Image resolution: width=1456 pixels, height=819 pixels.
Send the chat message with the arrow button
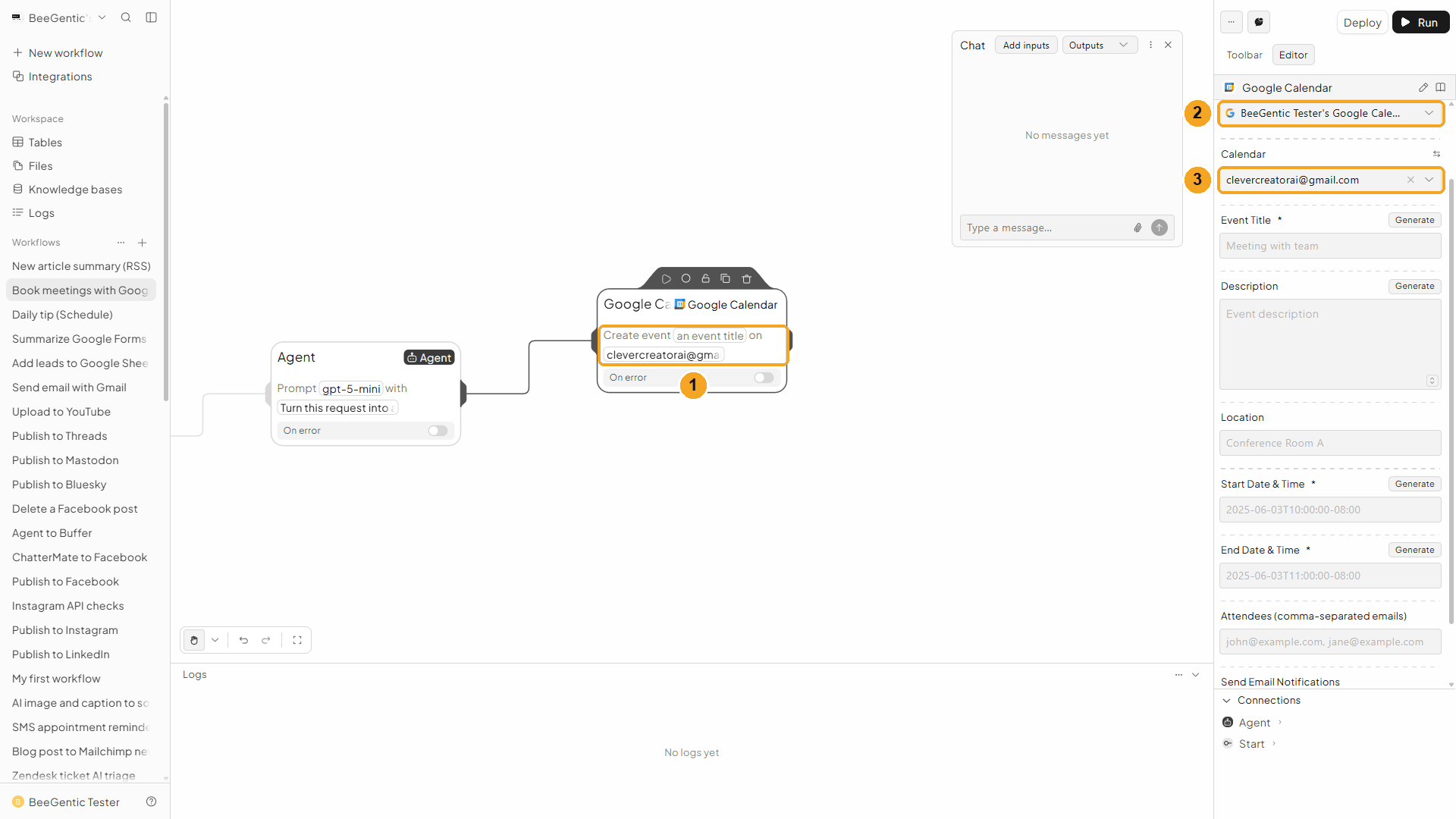tap(1159, 227)
